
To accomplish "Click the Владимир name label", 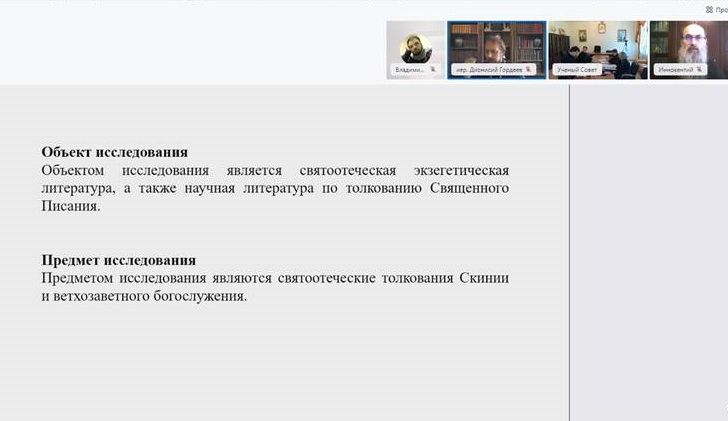I will point(410,70).
